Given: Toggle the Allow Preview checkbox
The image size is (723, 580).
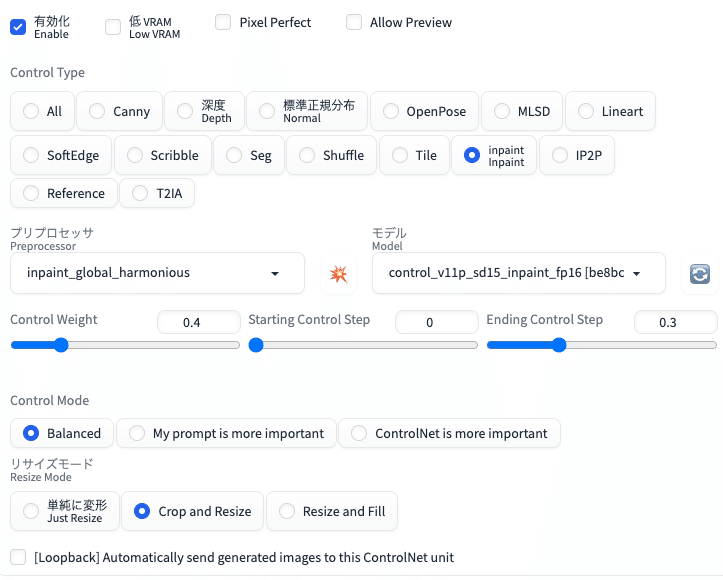Looking at the screenshot, I should pyautogui.click(x=354, y=22).
